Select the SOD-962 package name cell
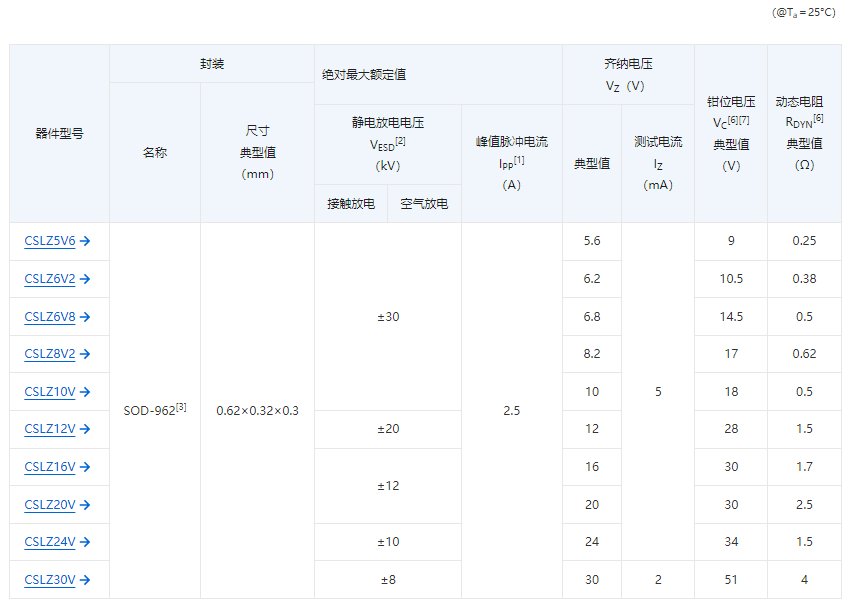This screenshot has height=609, width=858. (x=155, y=410)
